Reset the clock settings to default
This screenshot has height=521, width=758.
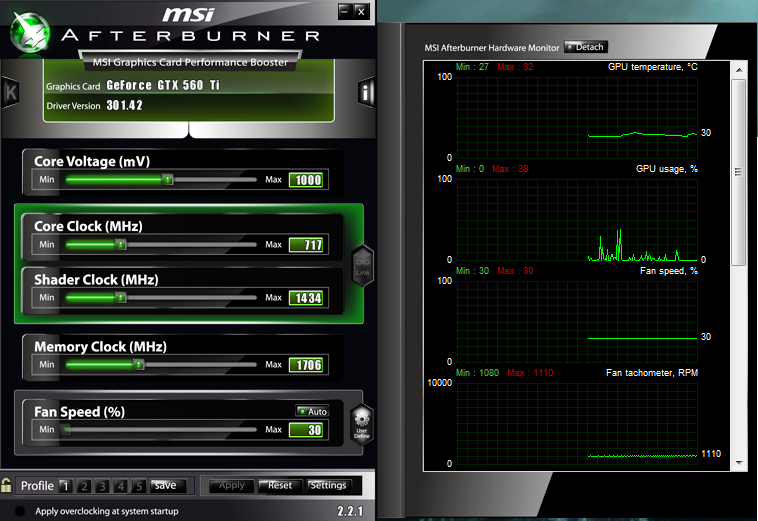point(280,486)
